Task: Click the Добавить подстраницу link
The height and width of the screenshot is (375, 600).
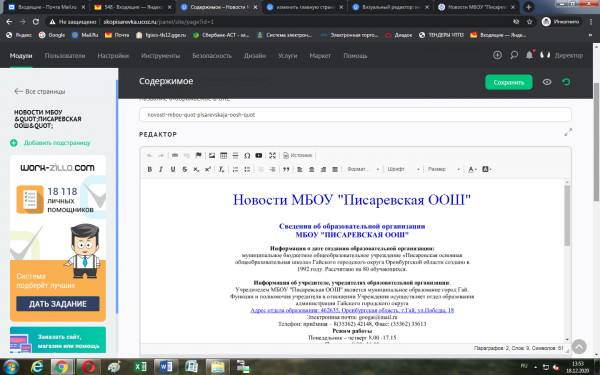Action: coord(57,143)
